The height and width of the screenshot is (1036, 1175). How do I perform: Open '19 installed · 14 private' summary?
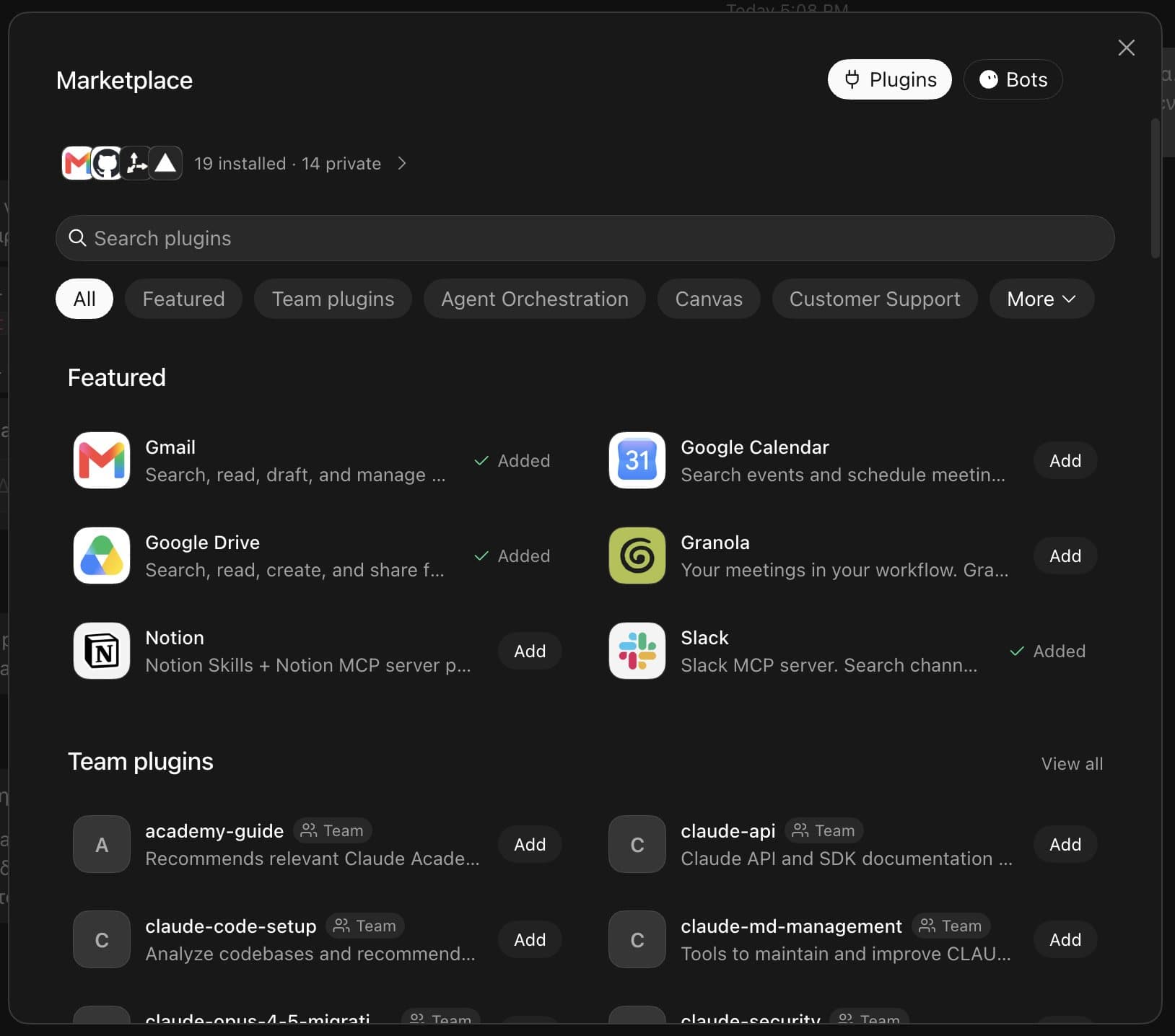[287, 164]
